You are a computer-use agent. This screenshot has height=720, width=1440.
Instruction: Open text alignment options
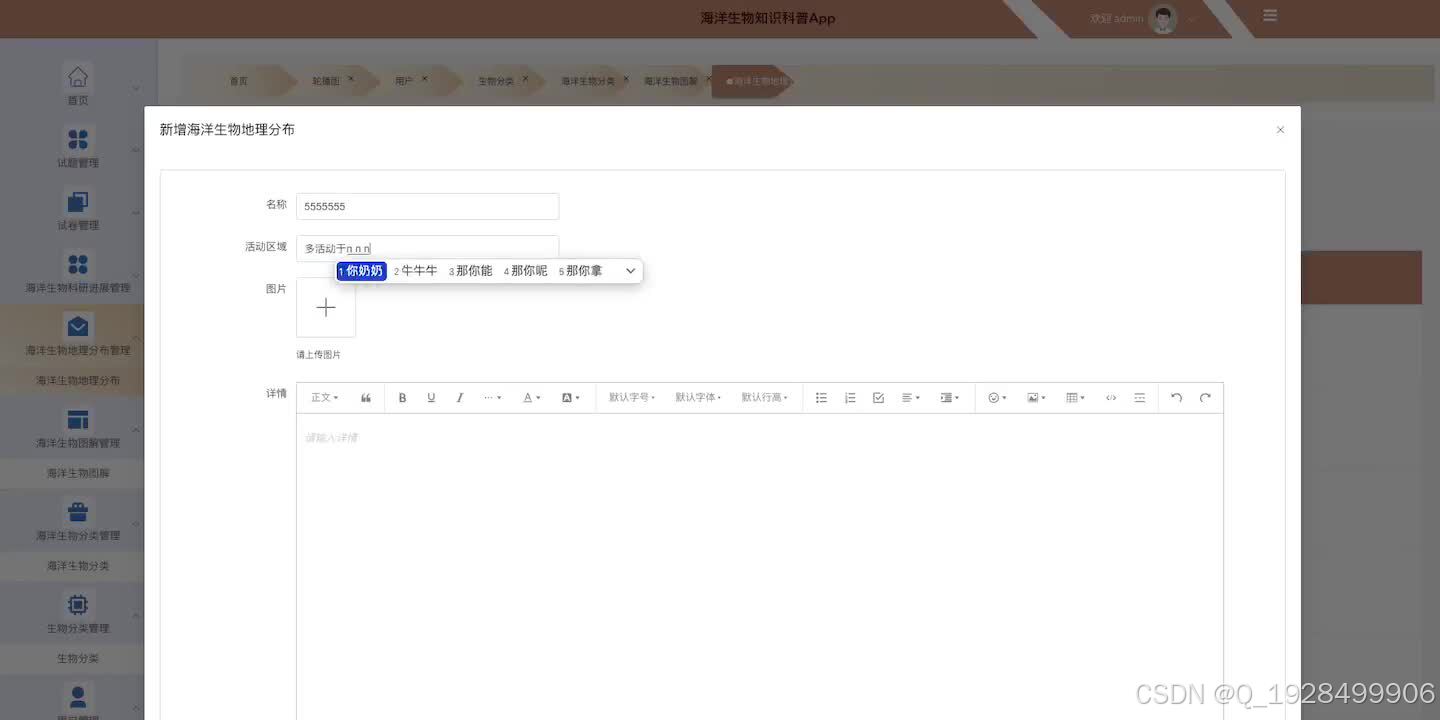910,398
